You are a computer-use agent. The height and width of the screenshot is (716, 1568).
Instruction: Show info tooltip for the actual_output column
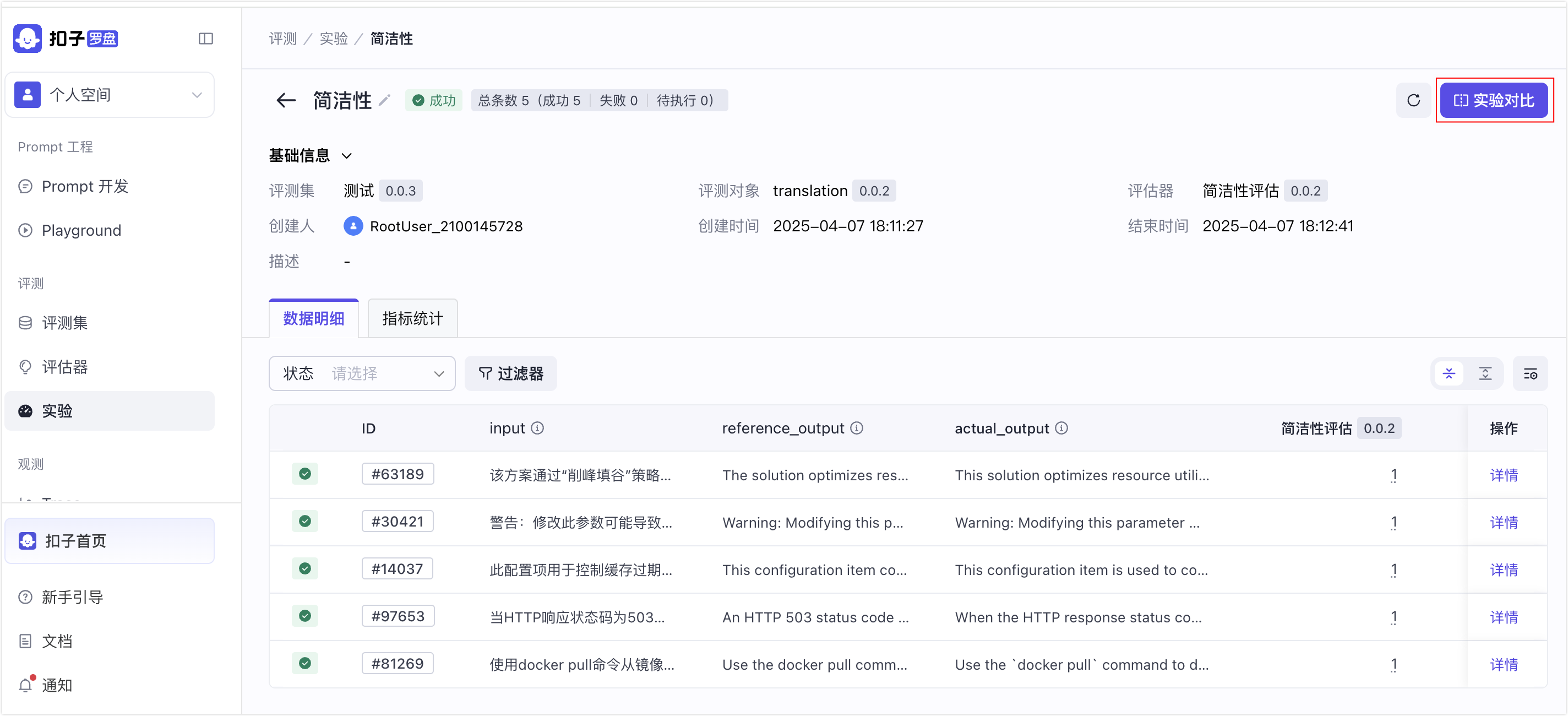click(x=1061, y=428)
